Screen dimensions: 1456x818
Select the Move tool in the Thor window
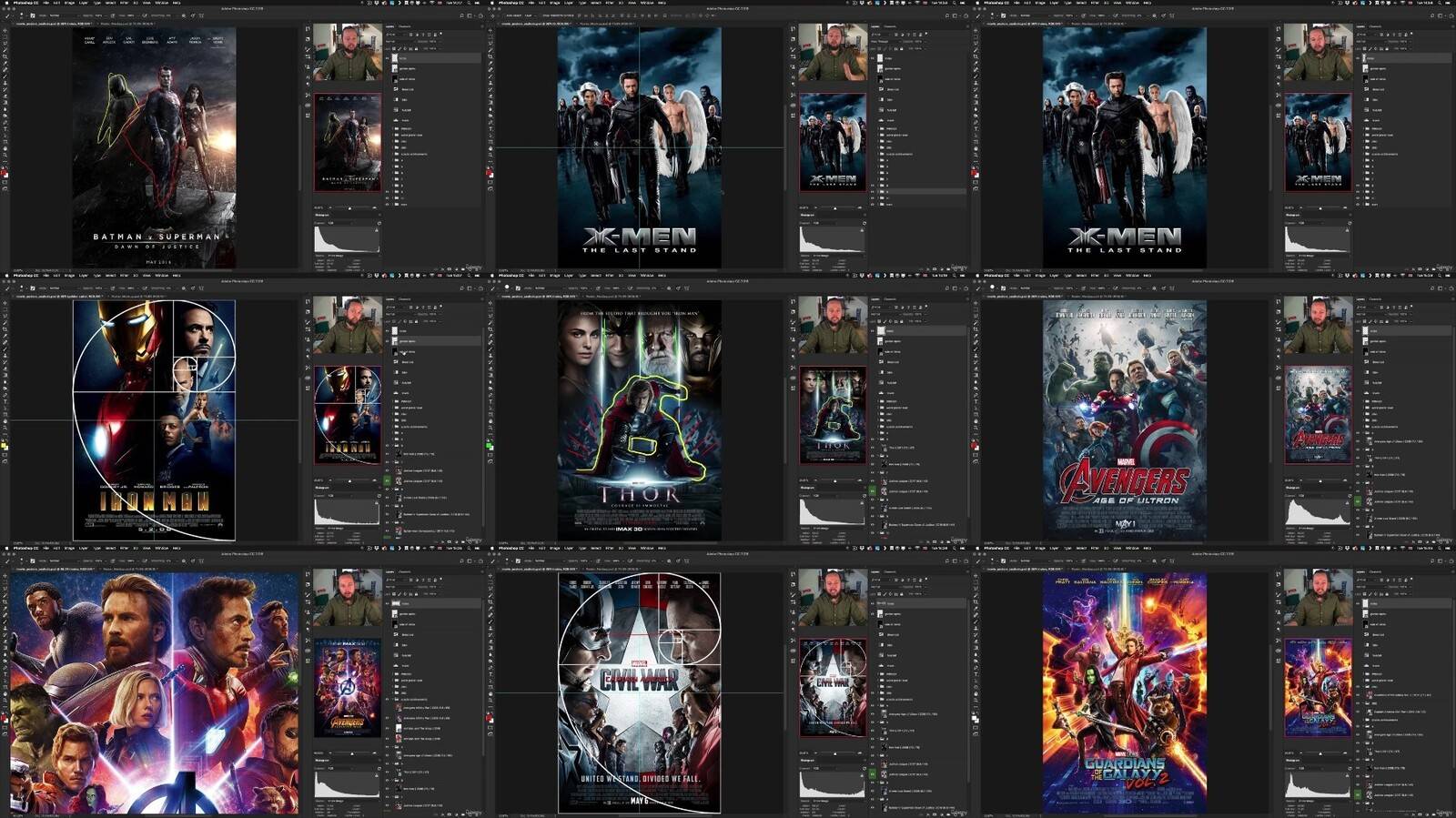tap(490, 303)
